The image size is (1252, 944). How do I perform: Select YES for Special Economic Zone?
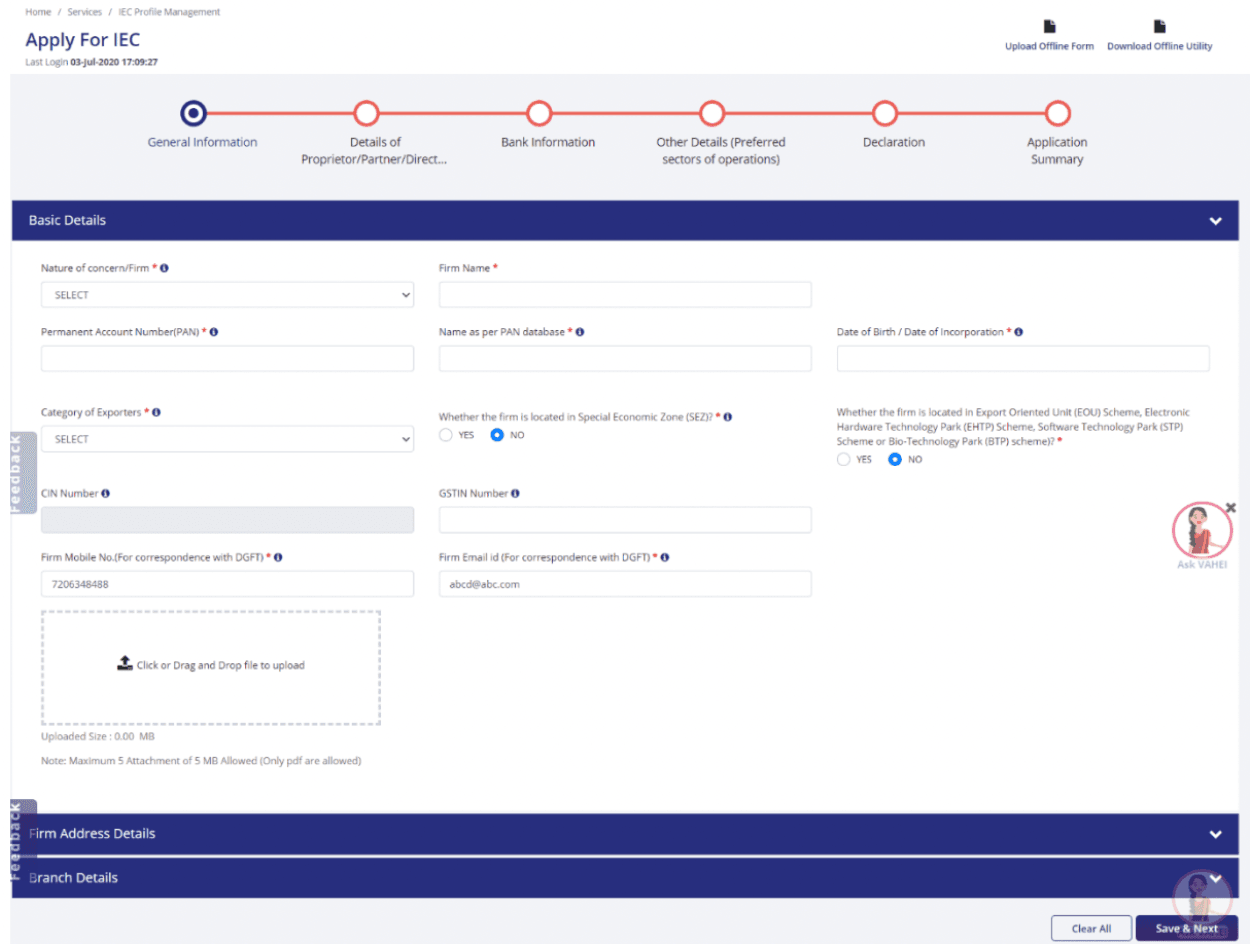click(x=446, y=435)
